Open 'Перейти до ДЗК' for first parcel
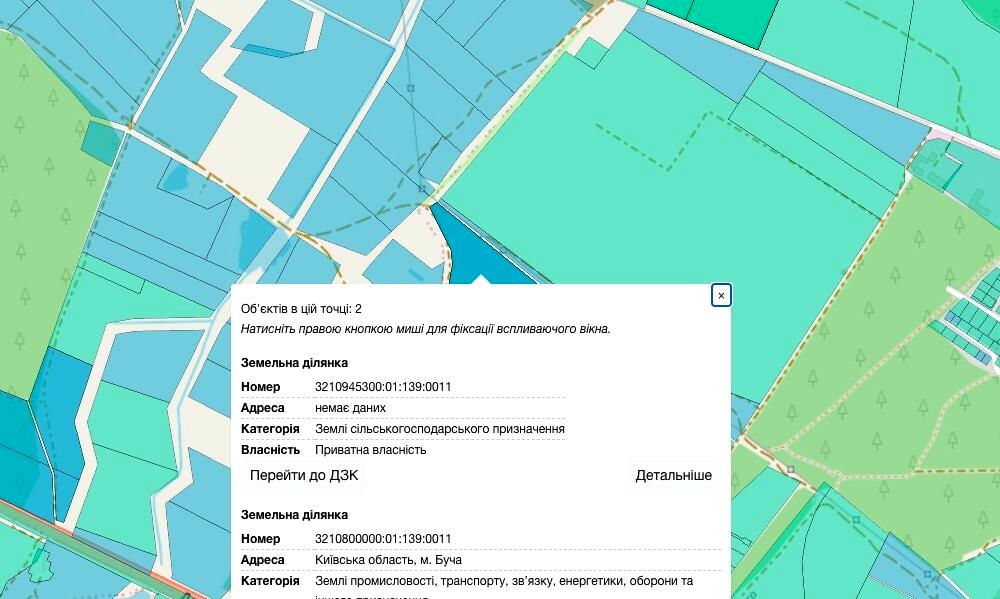 tap(304, 475)
